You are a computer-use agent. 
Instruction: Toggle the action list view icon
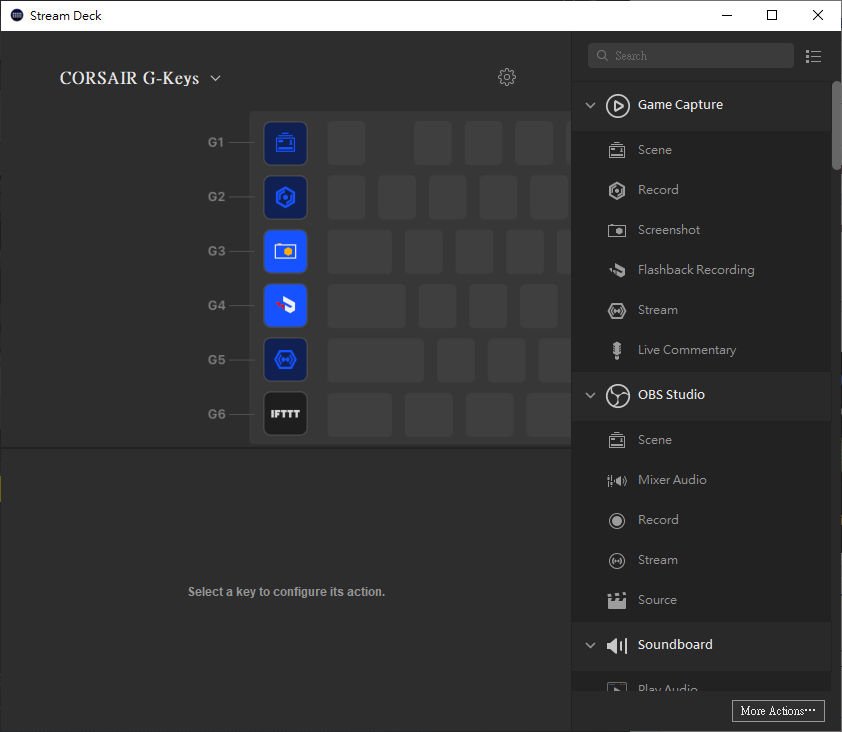tap(813, 56)
